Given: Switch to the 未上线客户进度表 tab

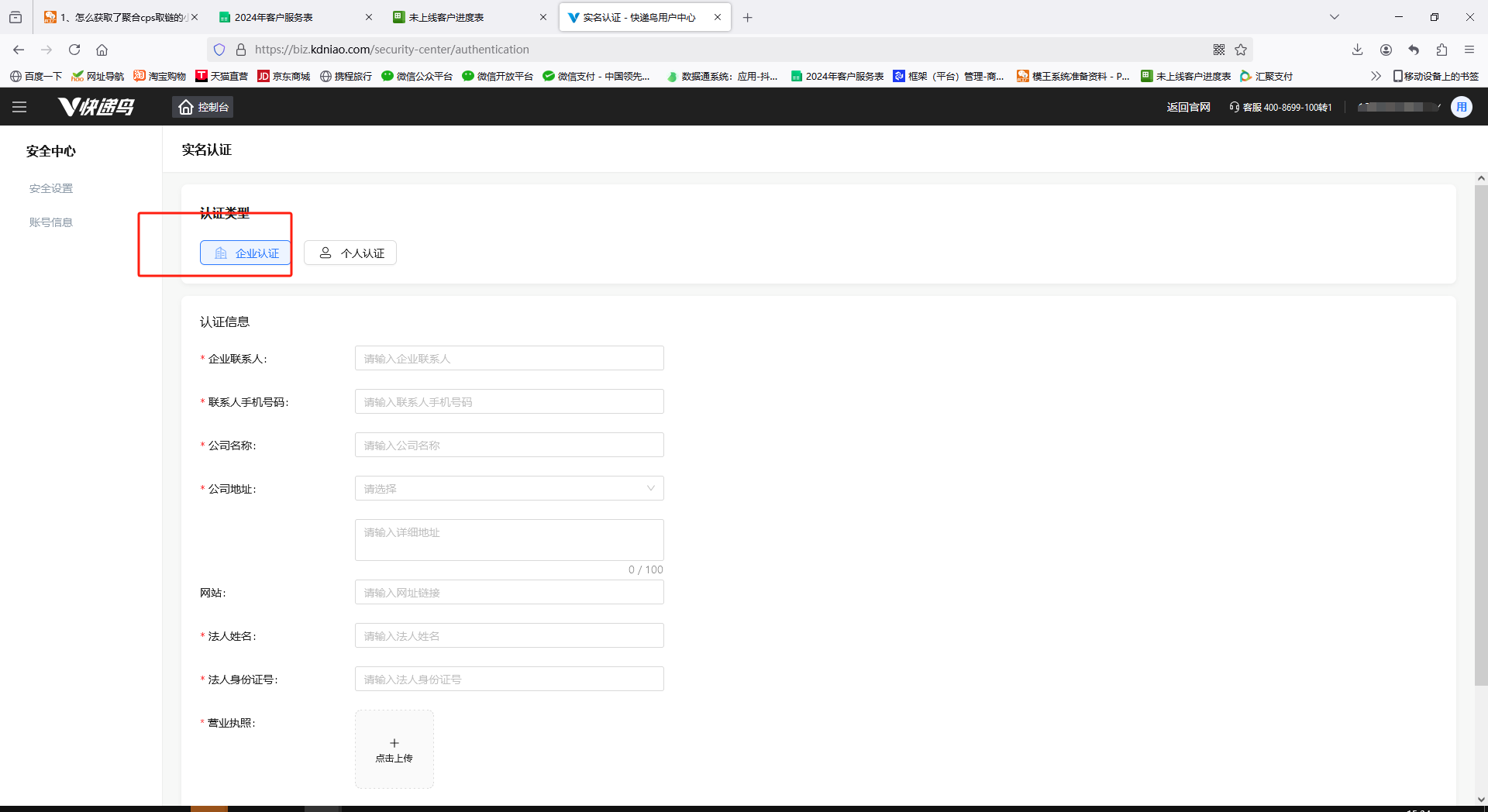Looking at the screenshot, I should coord(469,17).
